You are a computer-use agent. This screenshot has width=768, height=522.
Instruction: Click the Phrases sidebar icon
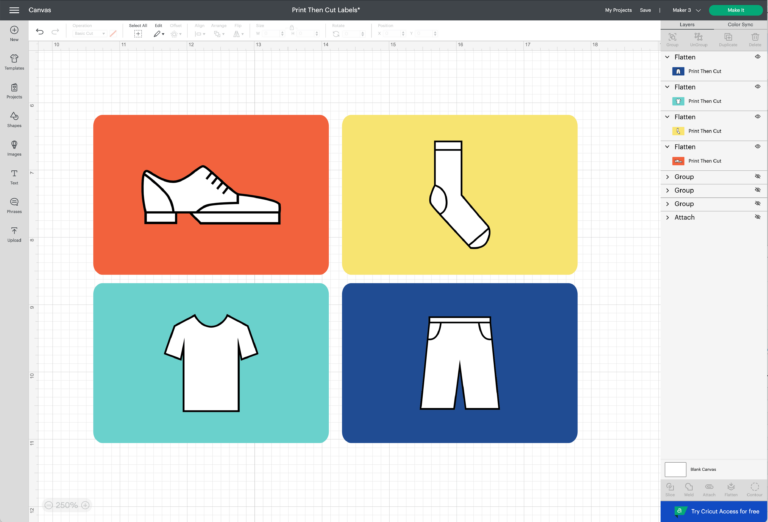14,204
